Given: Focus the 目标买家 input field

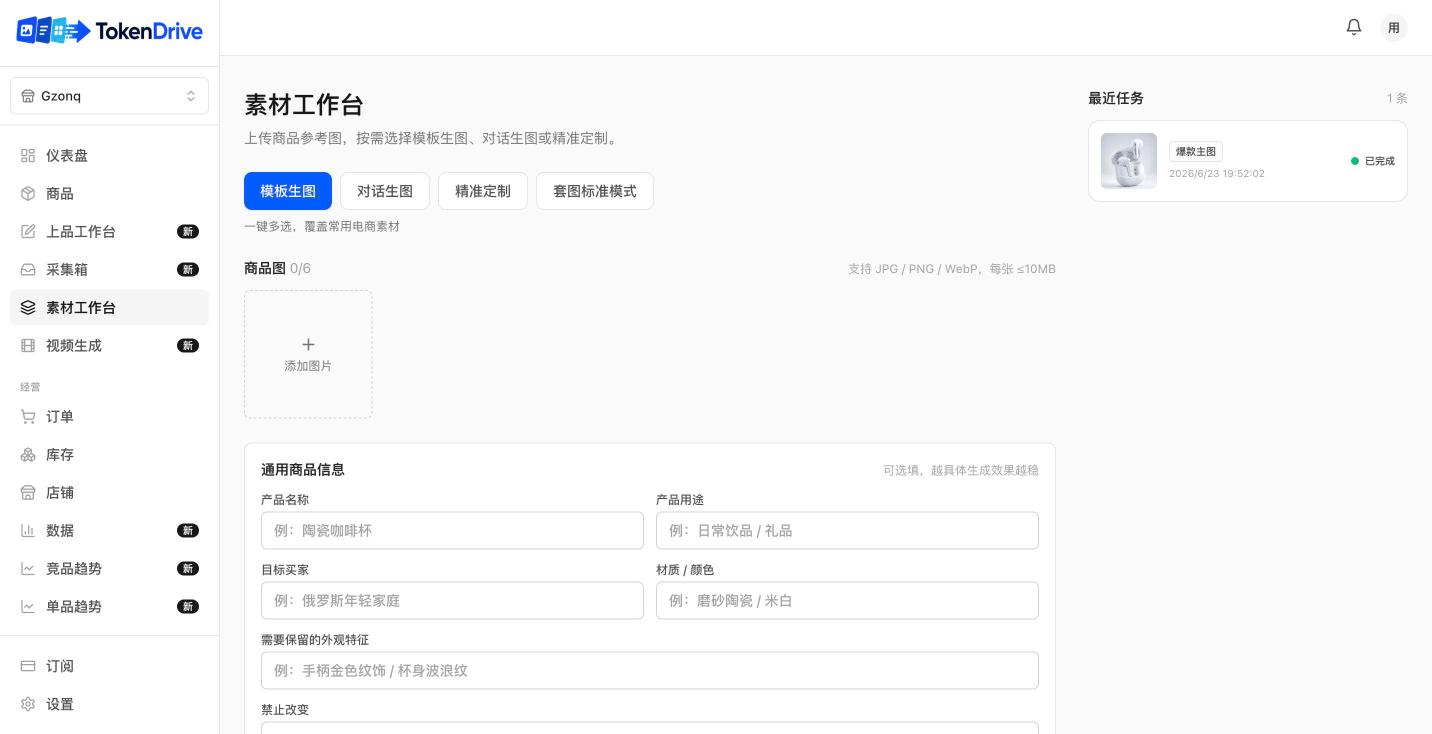Looking at the screenshot, I should point(452,601).
